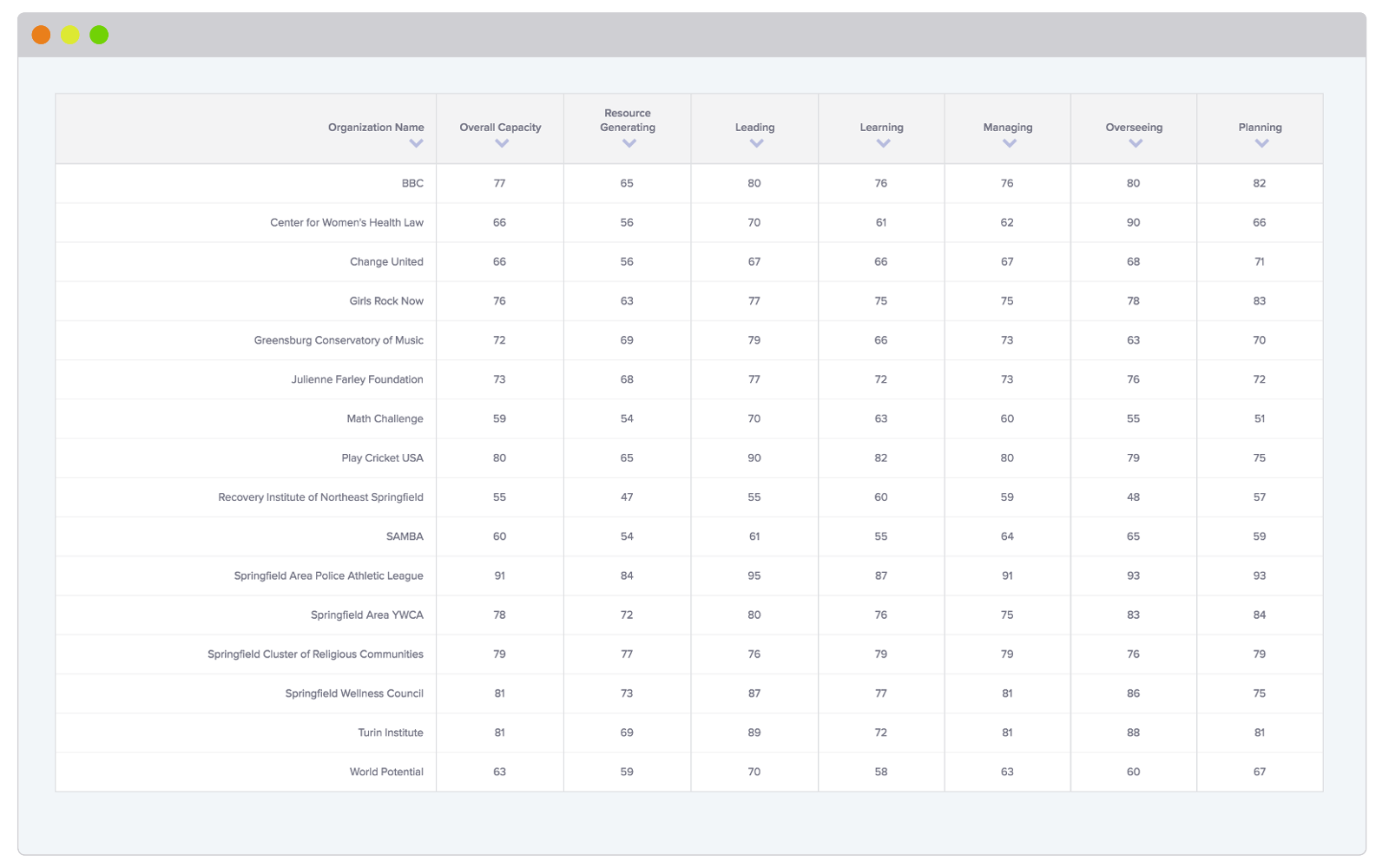Viewport: 1389px width, 868px height.
Task: Select Recovery Institute's Resource Generating value 47
Action: (x=627, y=497)
